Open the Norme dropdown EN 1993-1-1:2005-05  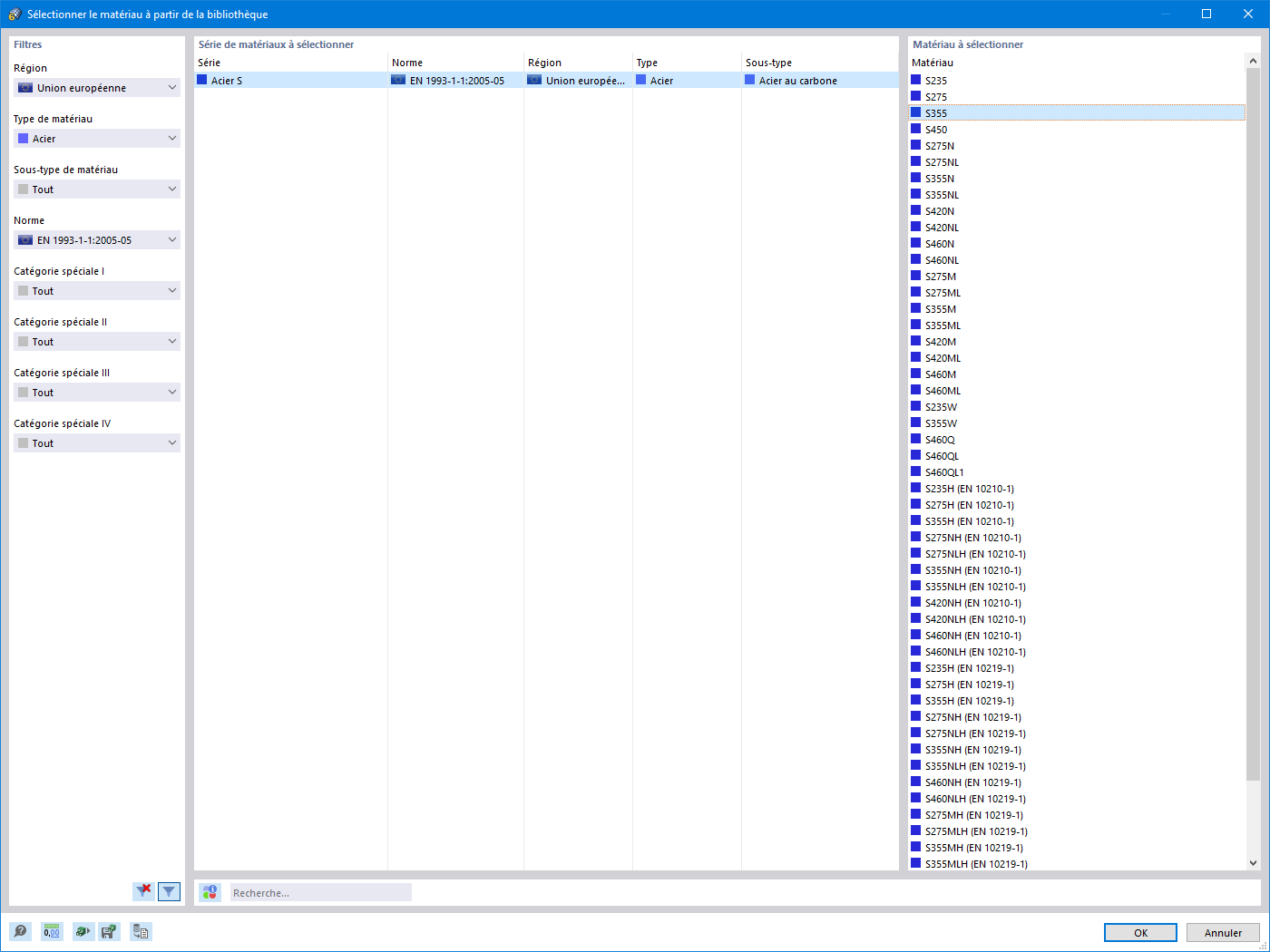pos(97,240)
